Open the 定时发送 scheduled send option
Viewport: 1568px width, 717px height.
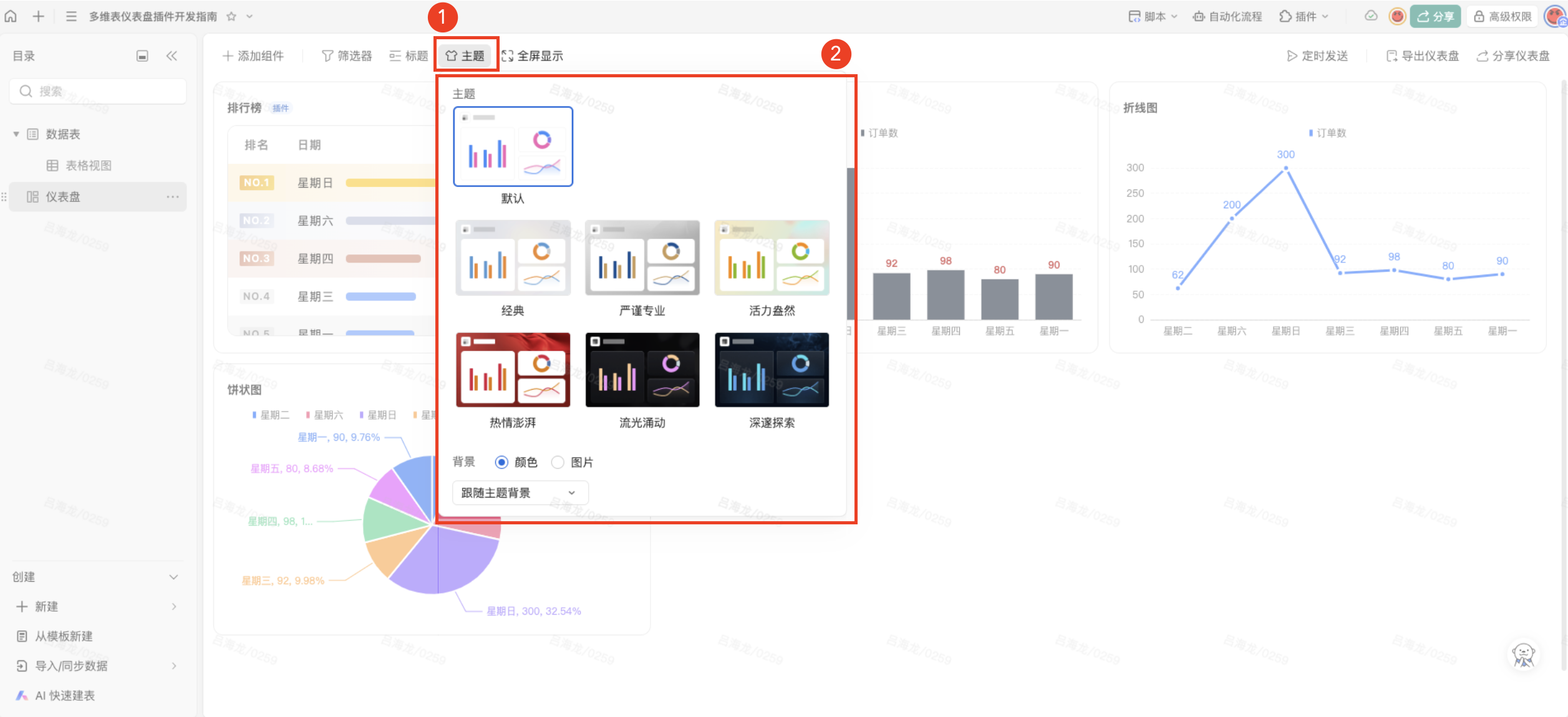(x=1317, y=56)
